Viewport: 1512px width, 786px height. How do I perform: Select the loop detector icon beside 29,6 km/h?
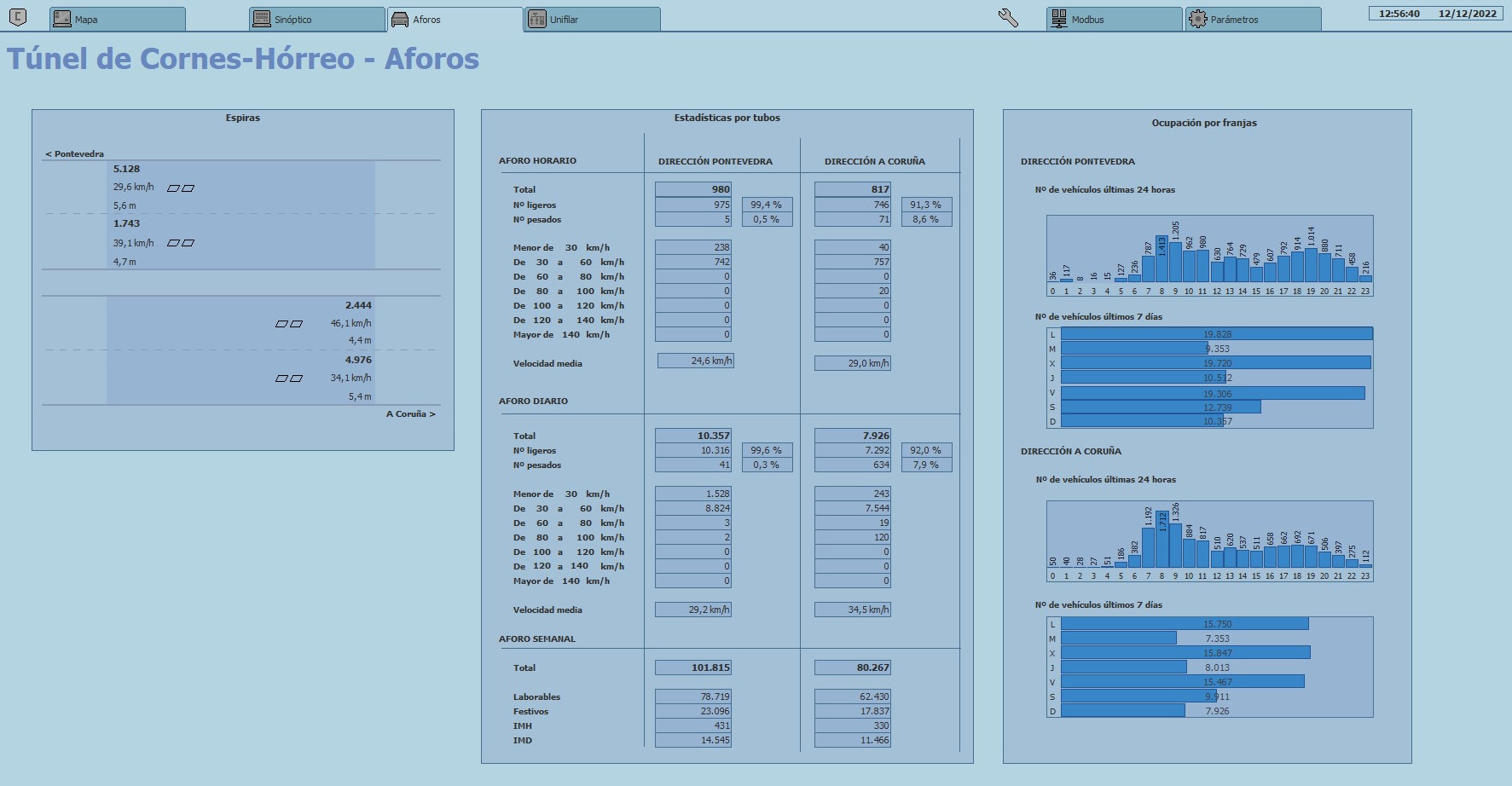181,188
